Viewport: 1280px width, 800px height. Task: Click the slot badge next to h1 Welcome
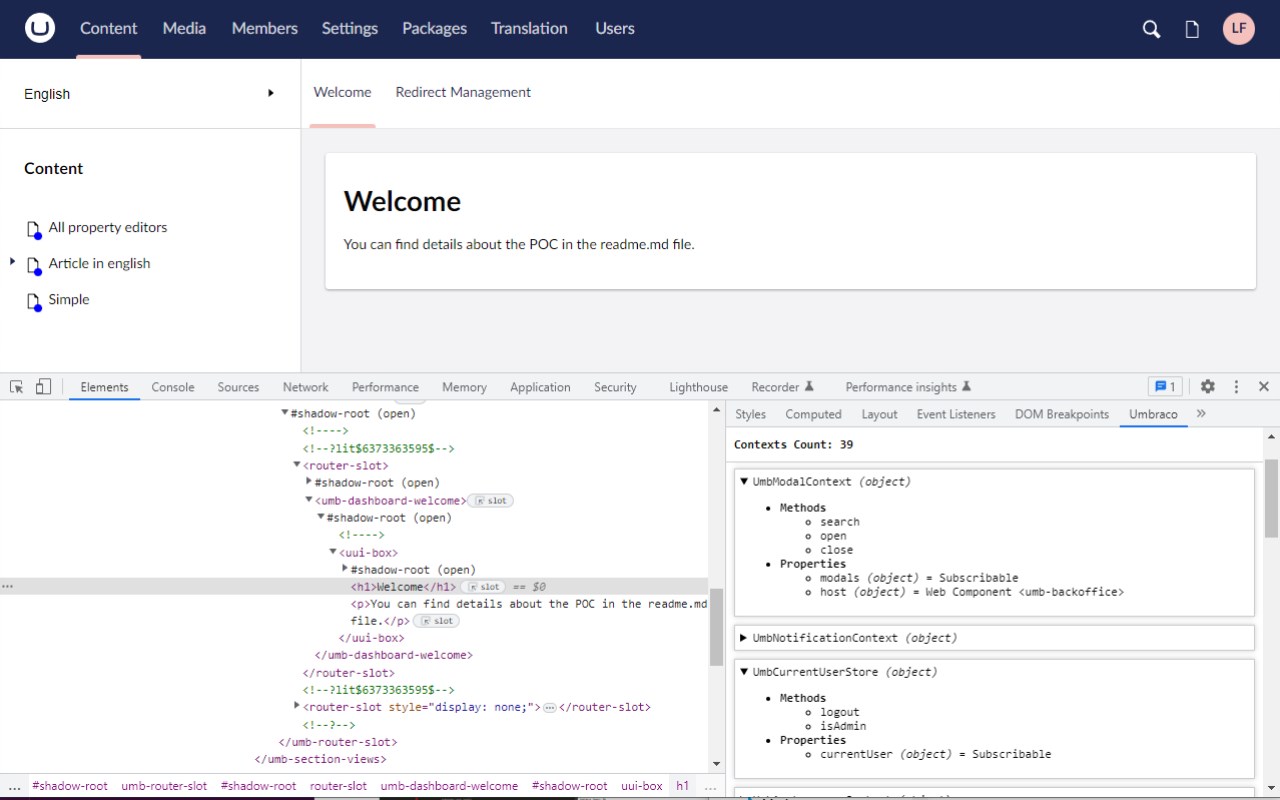482,587
